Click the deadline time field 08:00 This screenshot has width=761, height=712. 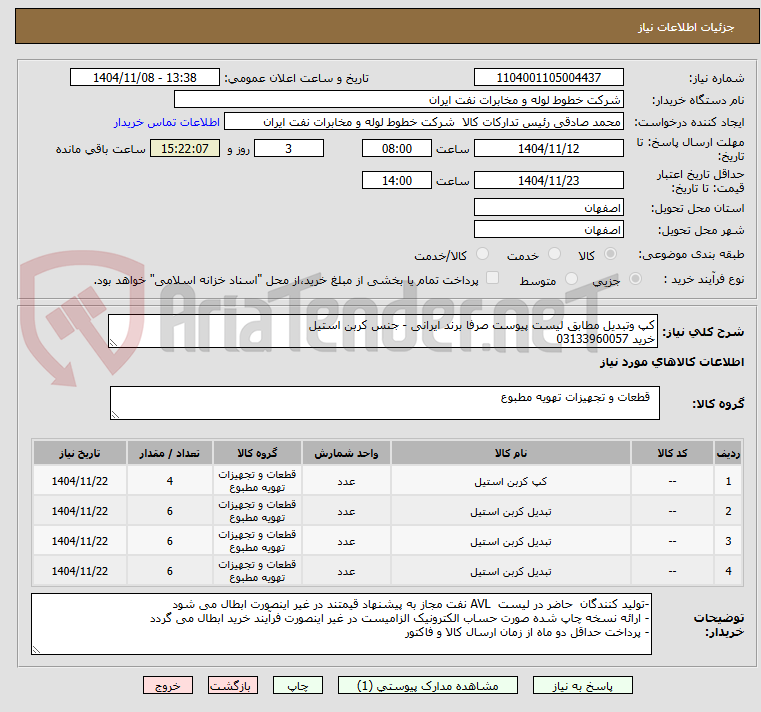[397, 149]
